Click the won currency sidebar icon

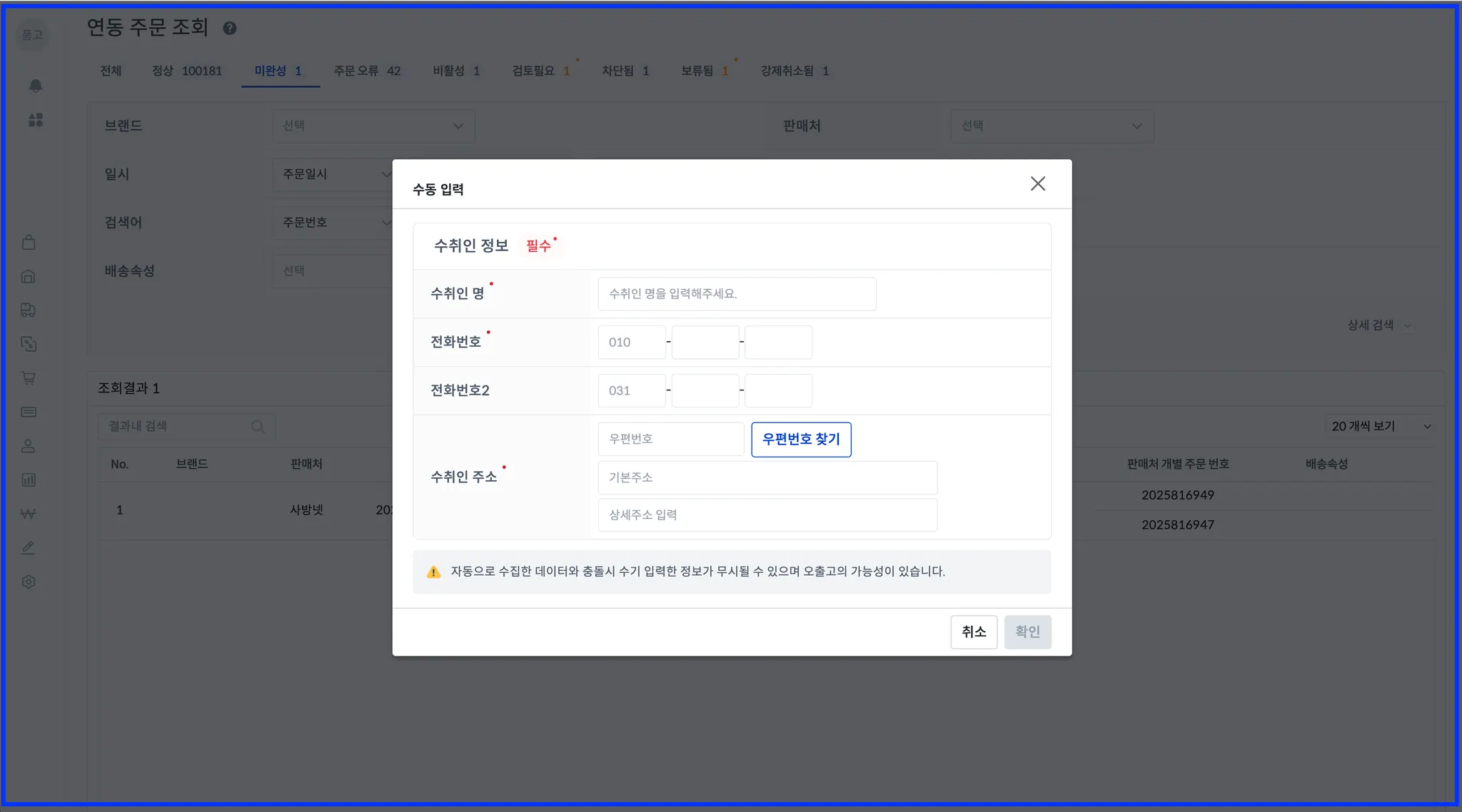coord(29,514)
